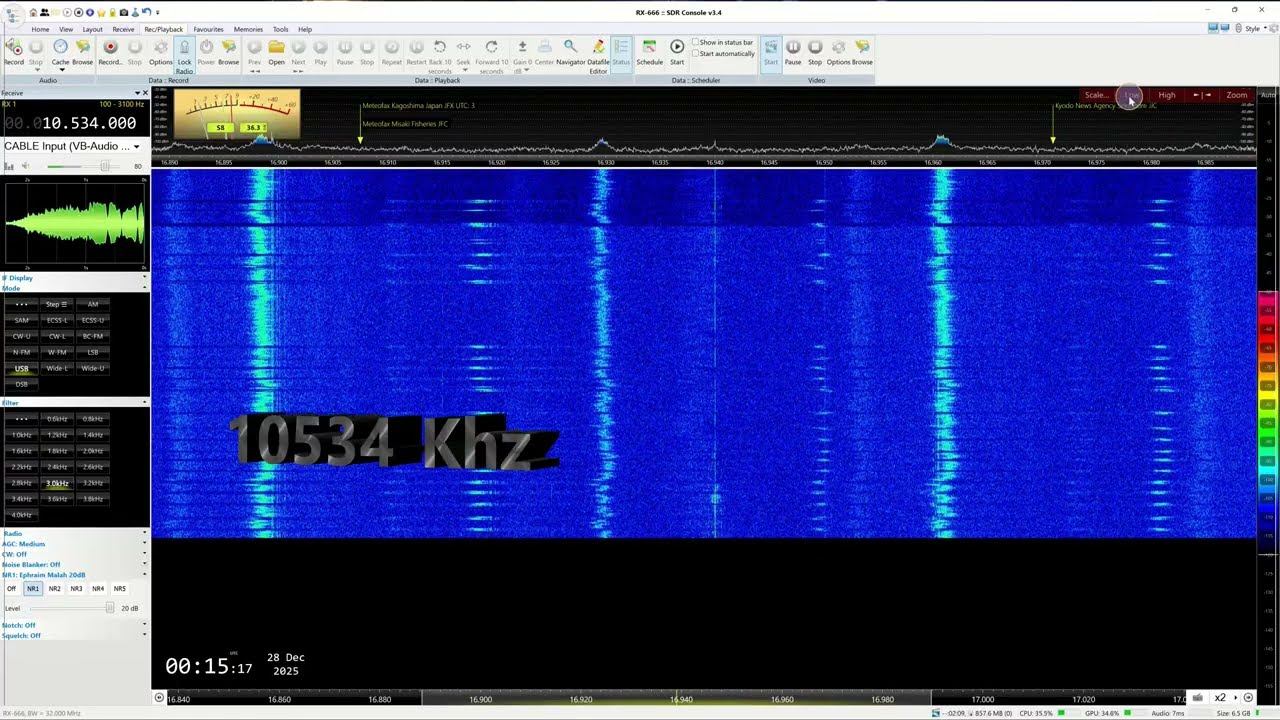Launch the Datafile Editor
The height and width of the screenshot is (720, 1280).
[x=598, y=56]
